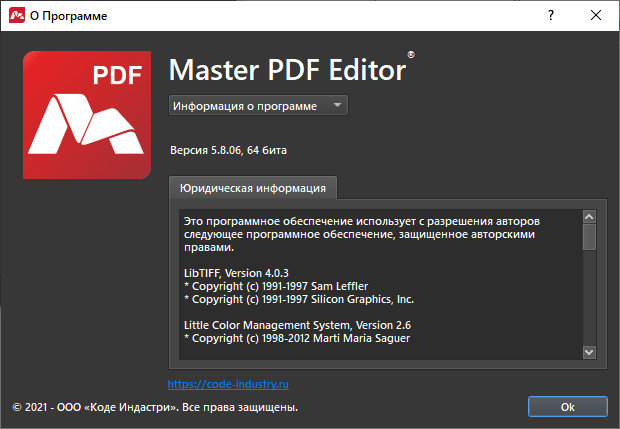The image size is (620, 429).
Task: Click the Master PDF Editor heading text
Action: click(x=287, y=70)
